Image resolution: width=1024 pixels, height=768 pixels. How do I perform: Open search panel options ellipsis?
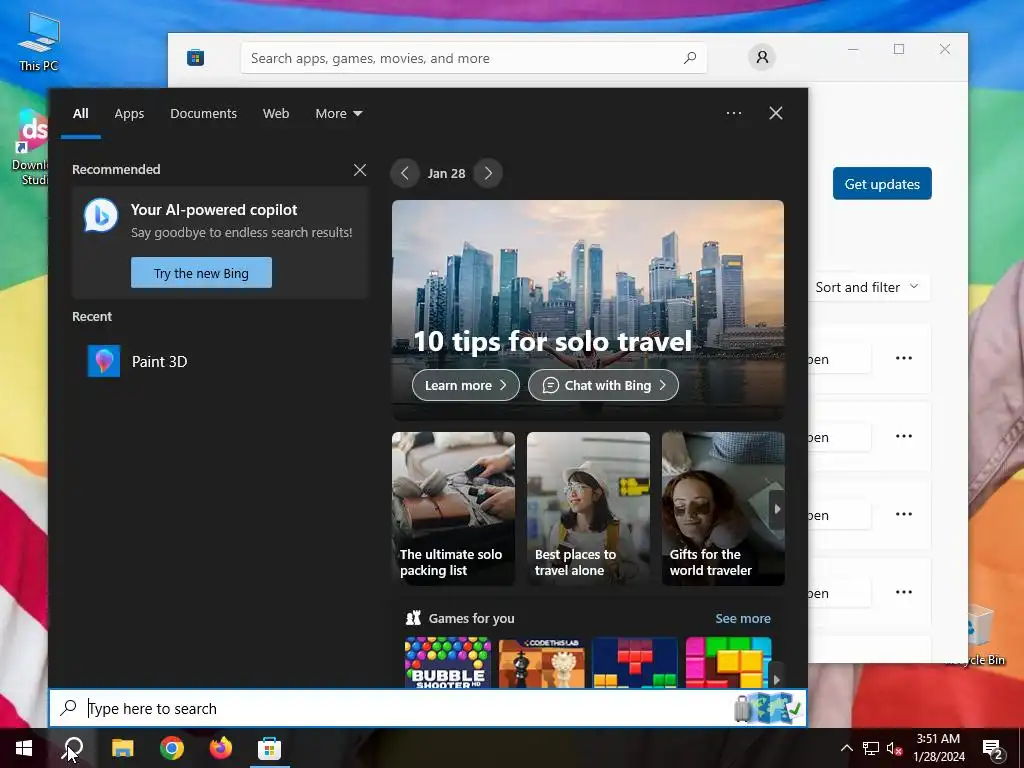tap(733, 113)
